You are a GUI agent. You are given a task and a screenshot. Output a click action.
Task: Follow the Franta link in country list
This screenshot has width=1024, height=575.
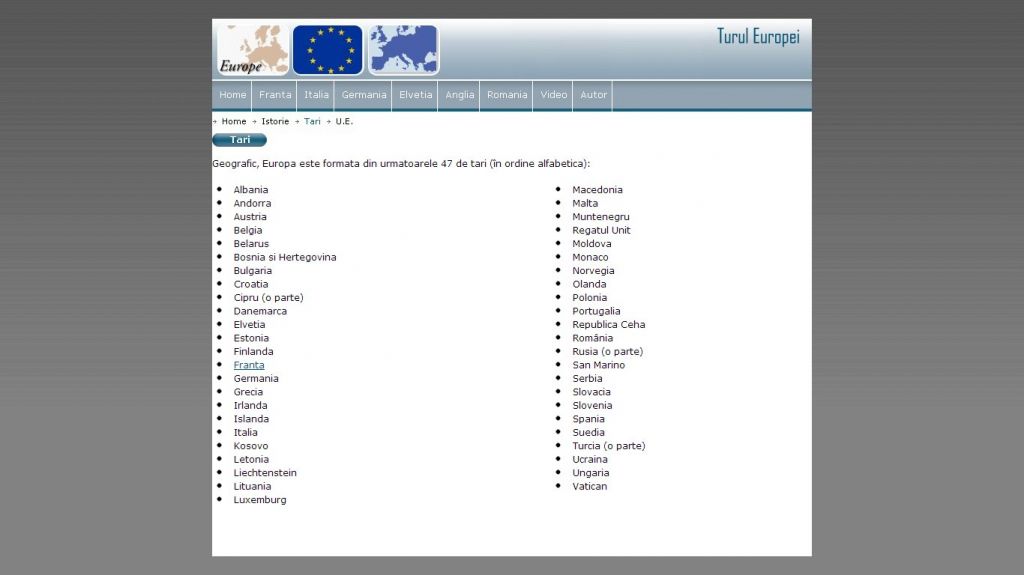tap(249, 365)
